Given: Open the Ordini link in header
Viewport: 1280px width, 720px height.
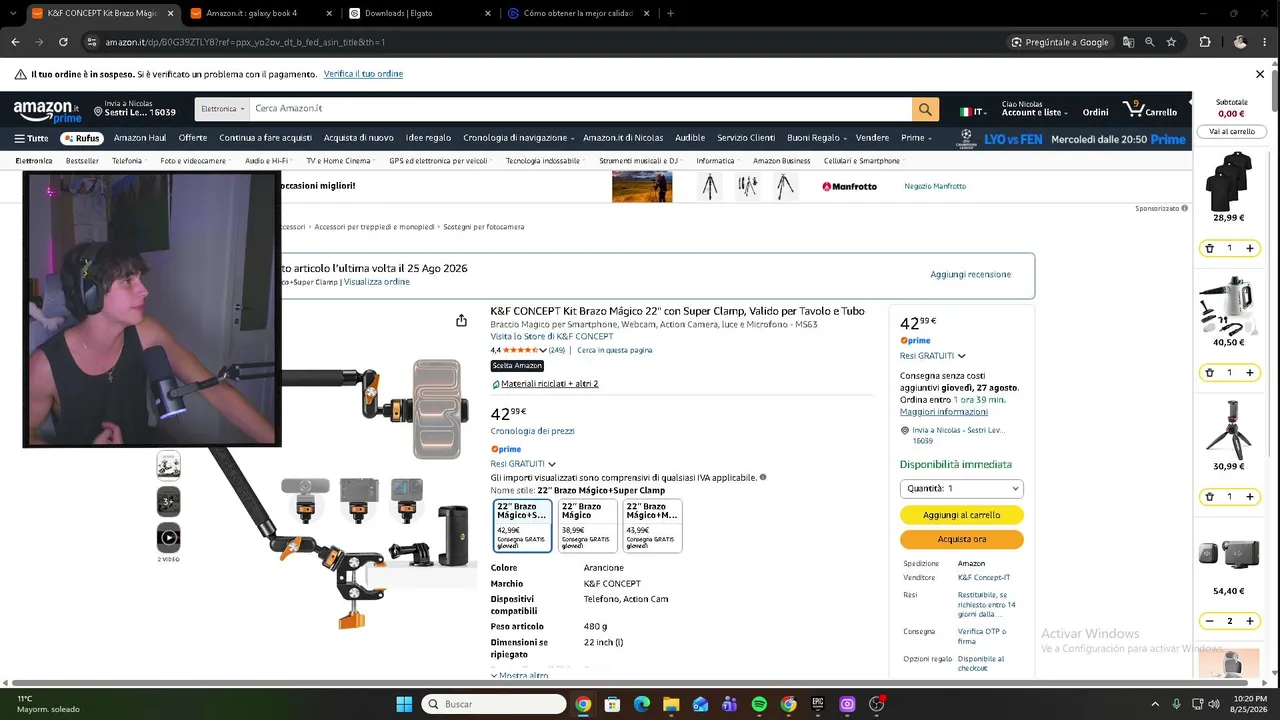Looking at the screenshot, I should tap(1095, 112).
